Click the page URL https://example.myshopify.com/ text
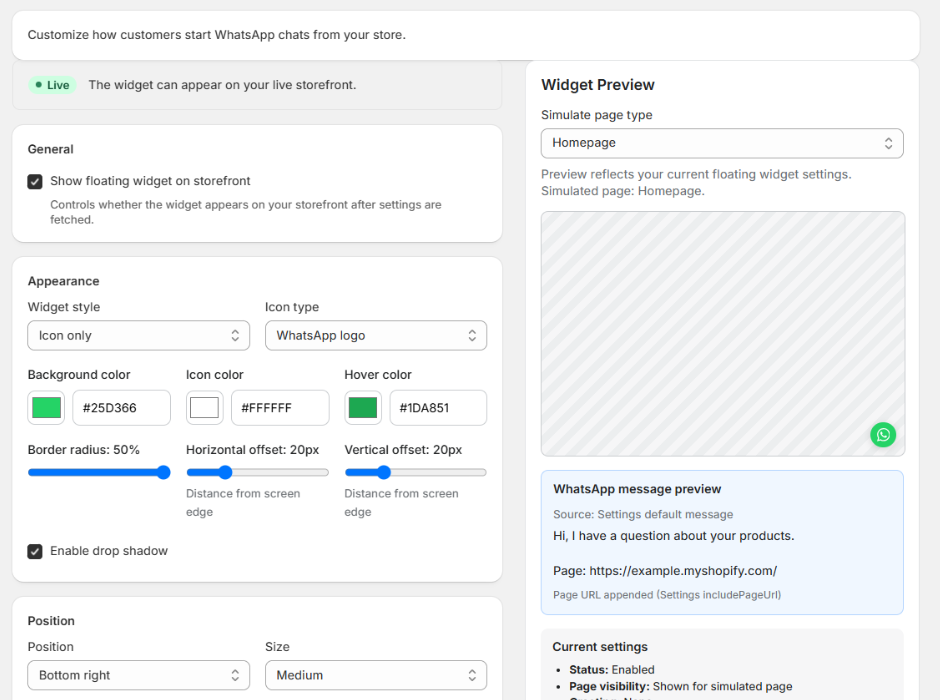 pos(683,571)
